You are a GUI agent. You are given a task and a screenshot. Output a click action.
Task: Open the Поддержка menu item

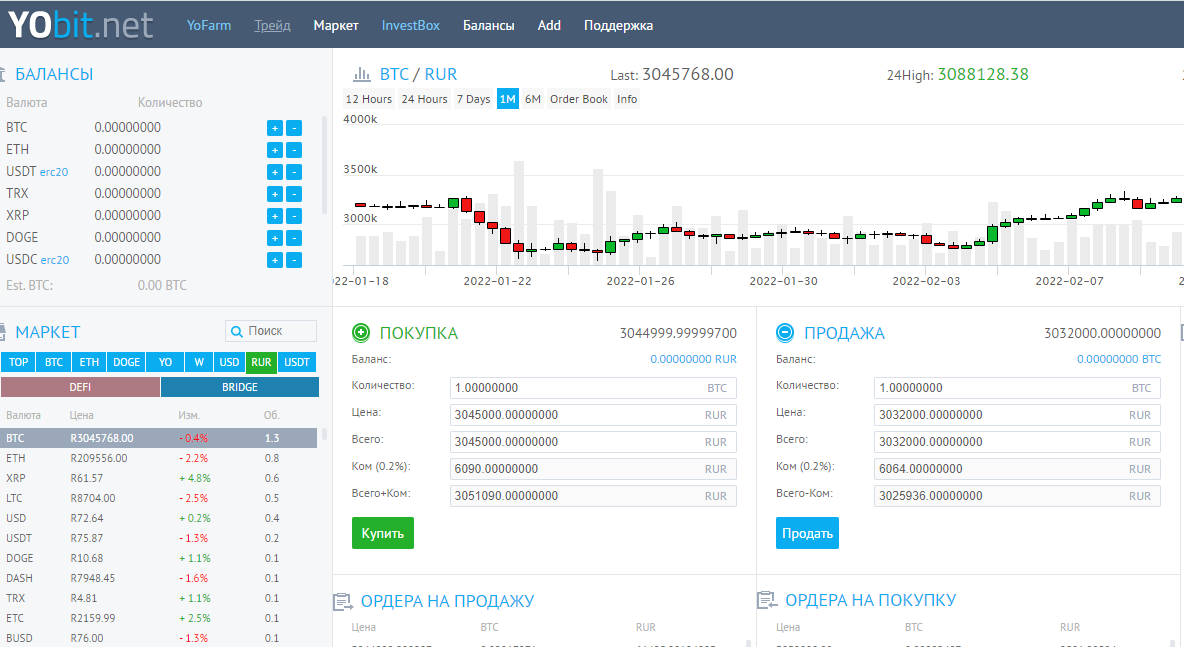[618, 25]
